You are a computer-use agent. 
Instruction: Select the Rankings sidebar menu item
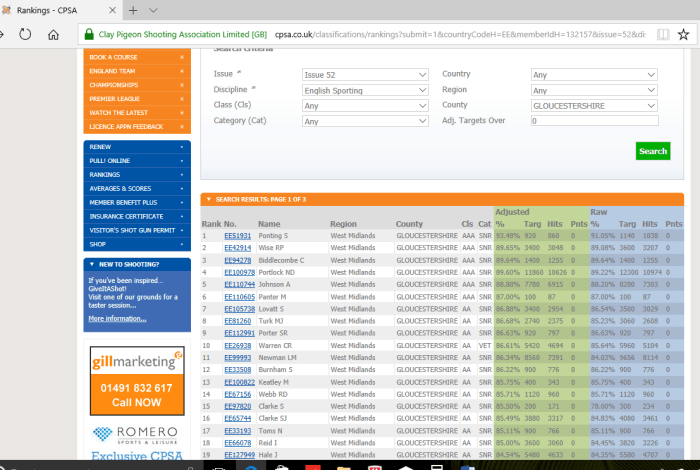click(x=136, y=174)
